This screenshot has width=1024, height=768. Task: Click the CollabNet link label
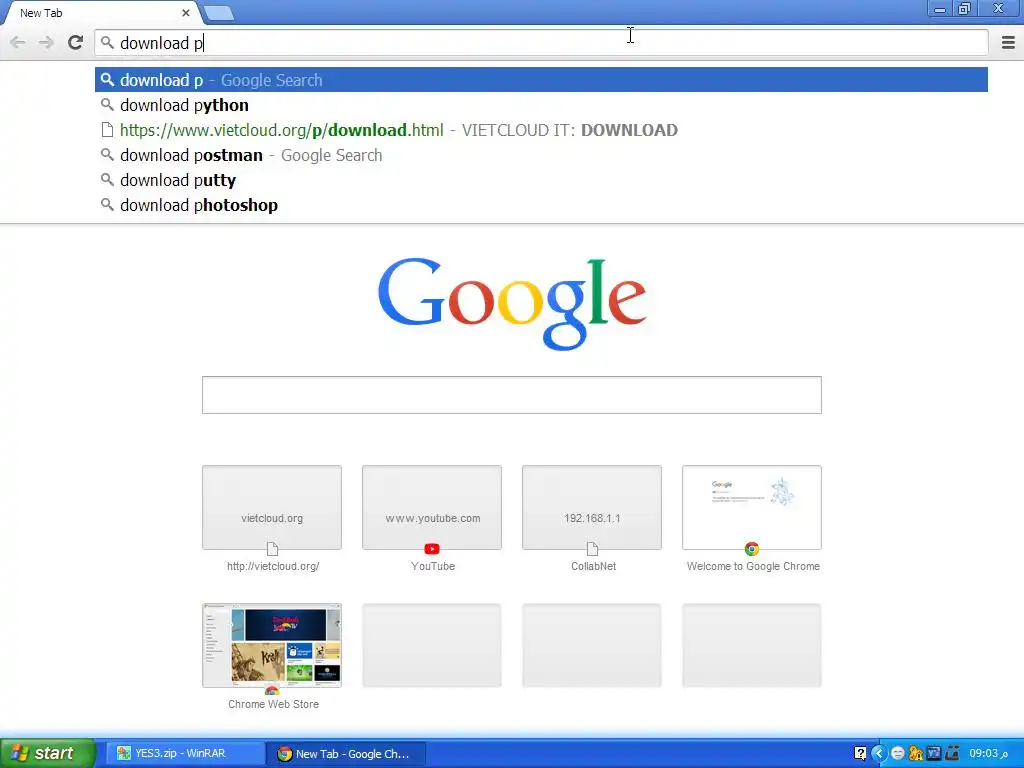pos(593,566)
